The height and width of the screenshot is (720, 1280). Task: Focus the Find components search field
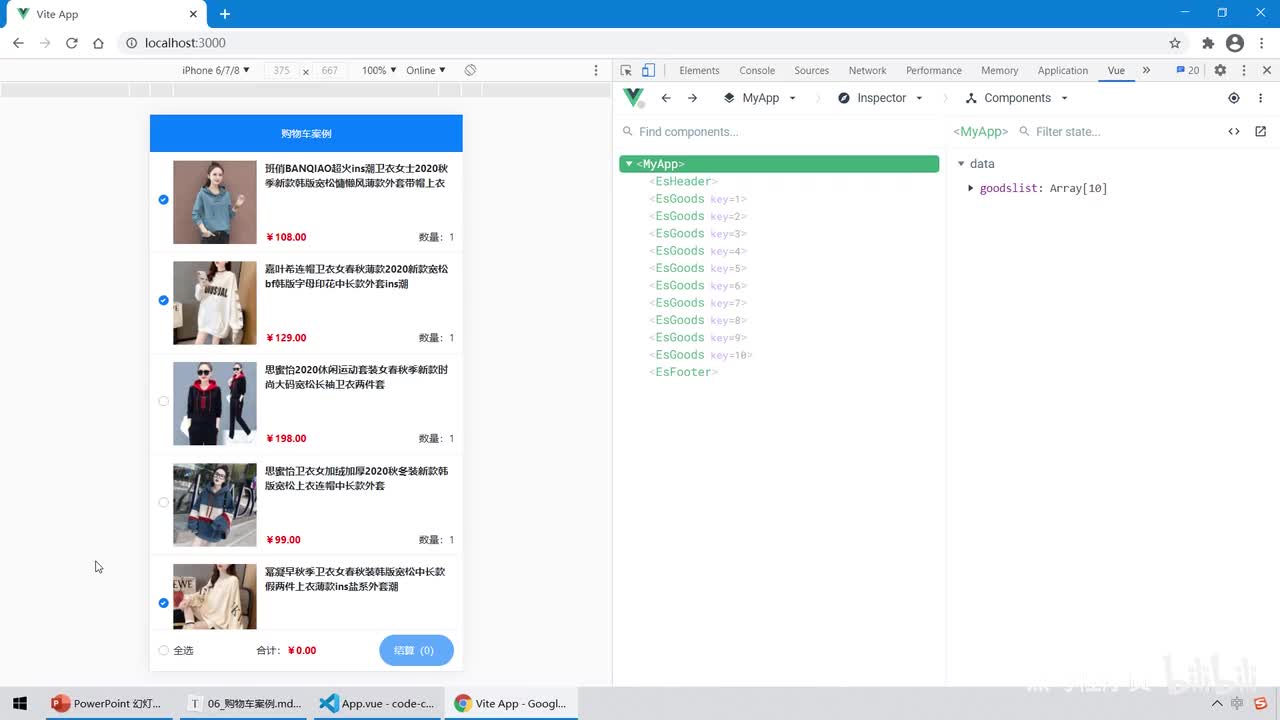point(780,132)
